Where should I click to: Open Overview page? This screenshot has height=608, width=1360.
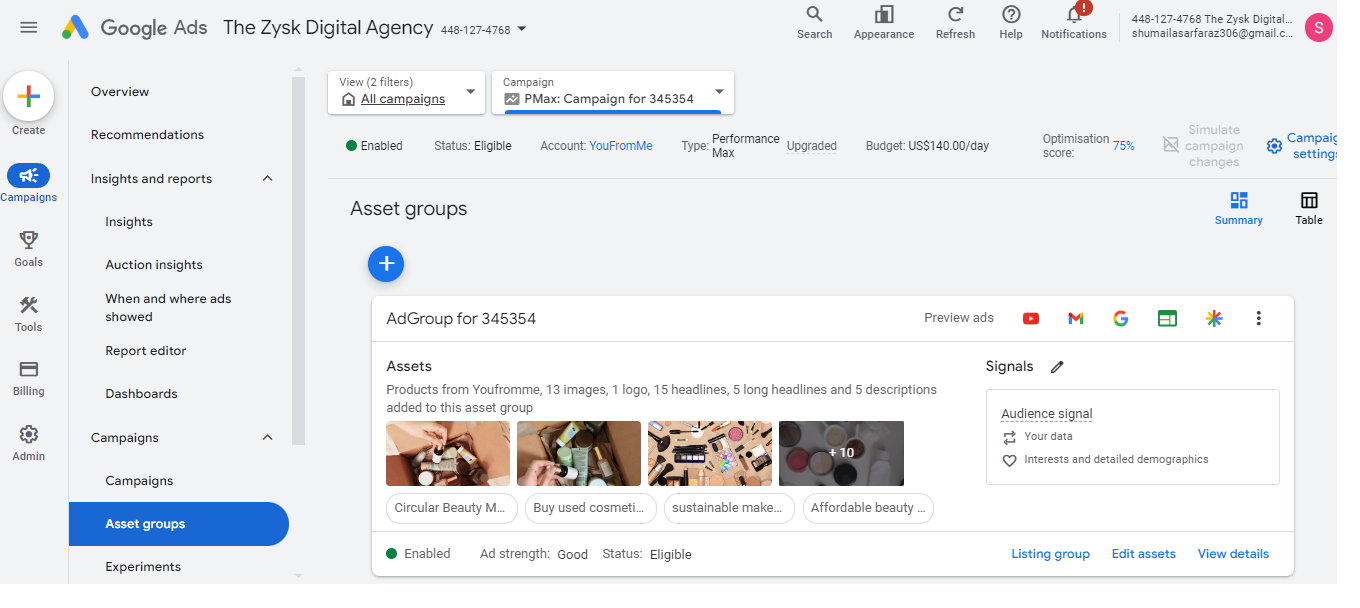pyautogui.click(x=120, y=91)
